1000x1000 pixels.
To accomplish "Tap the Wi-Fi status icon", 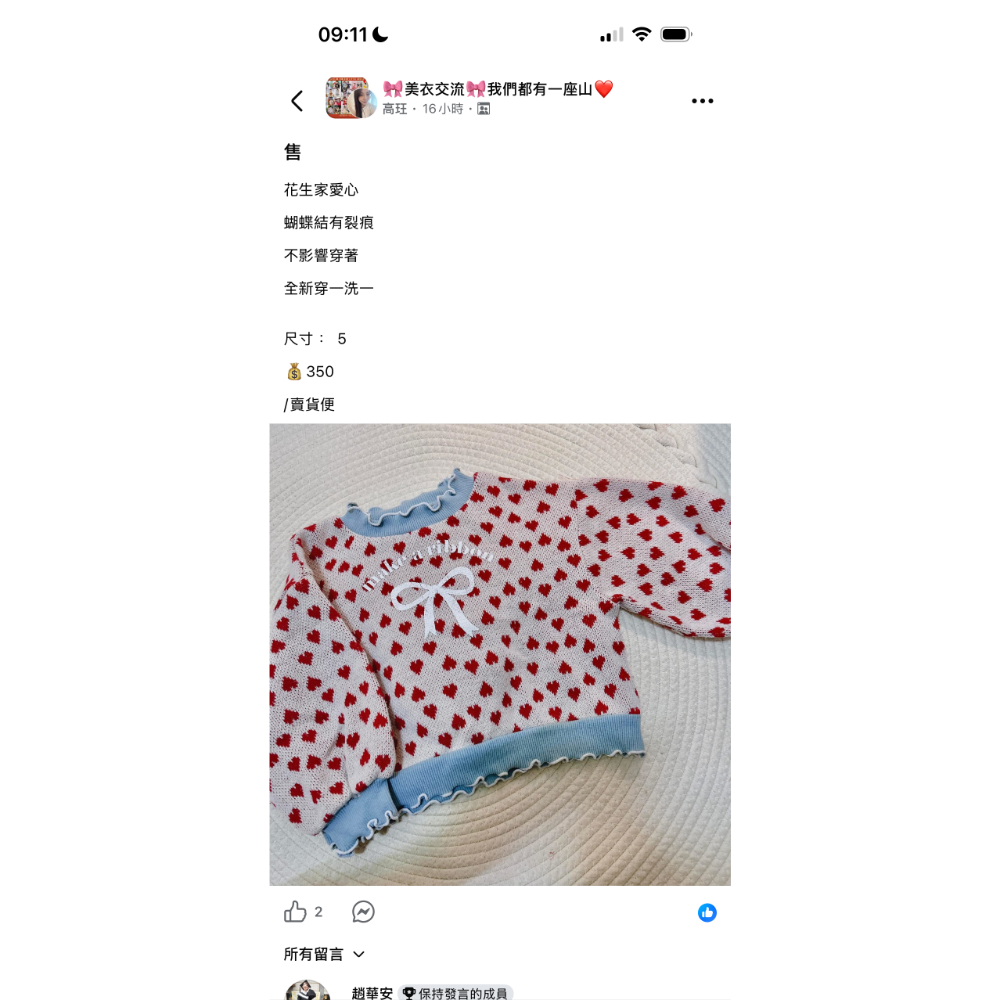I will coord(641,34).
